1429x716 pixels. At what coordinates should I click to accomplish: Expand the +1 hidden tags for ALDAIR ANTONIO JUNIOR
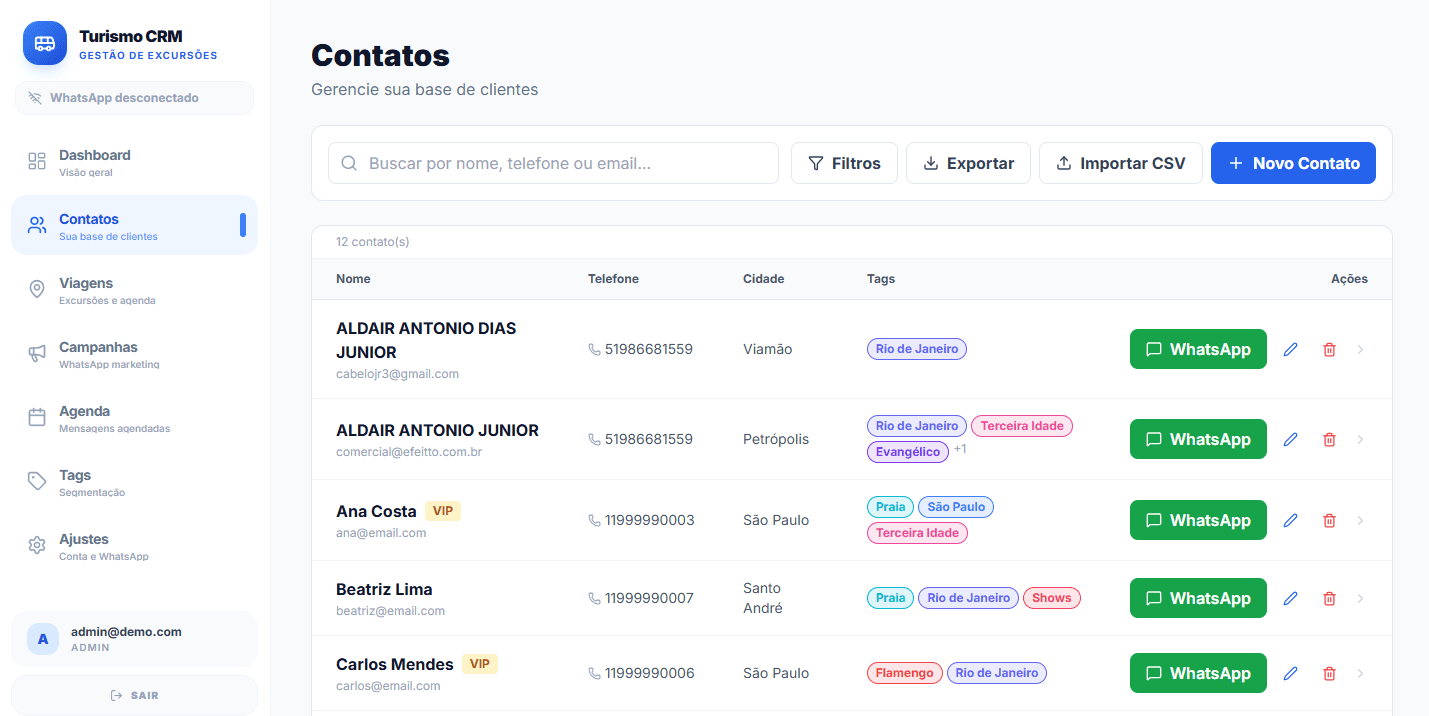960,449
